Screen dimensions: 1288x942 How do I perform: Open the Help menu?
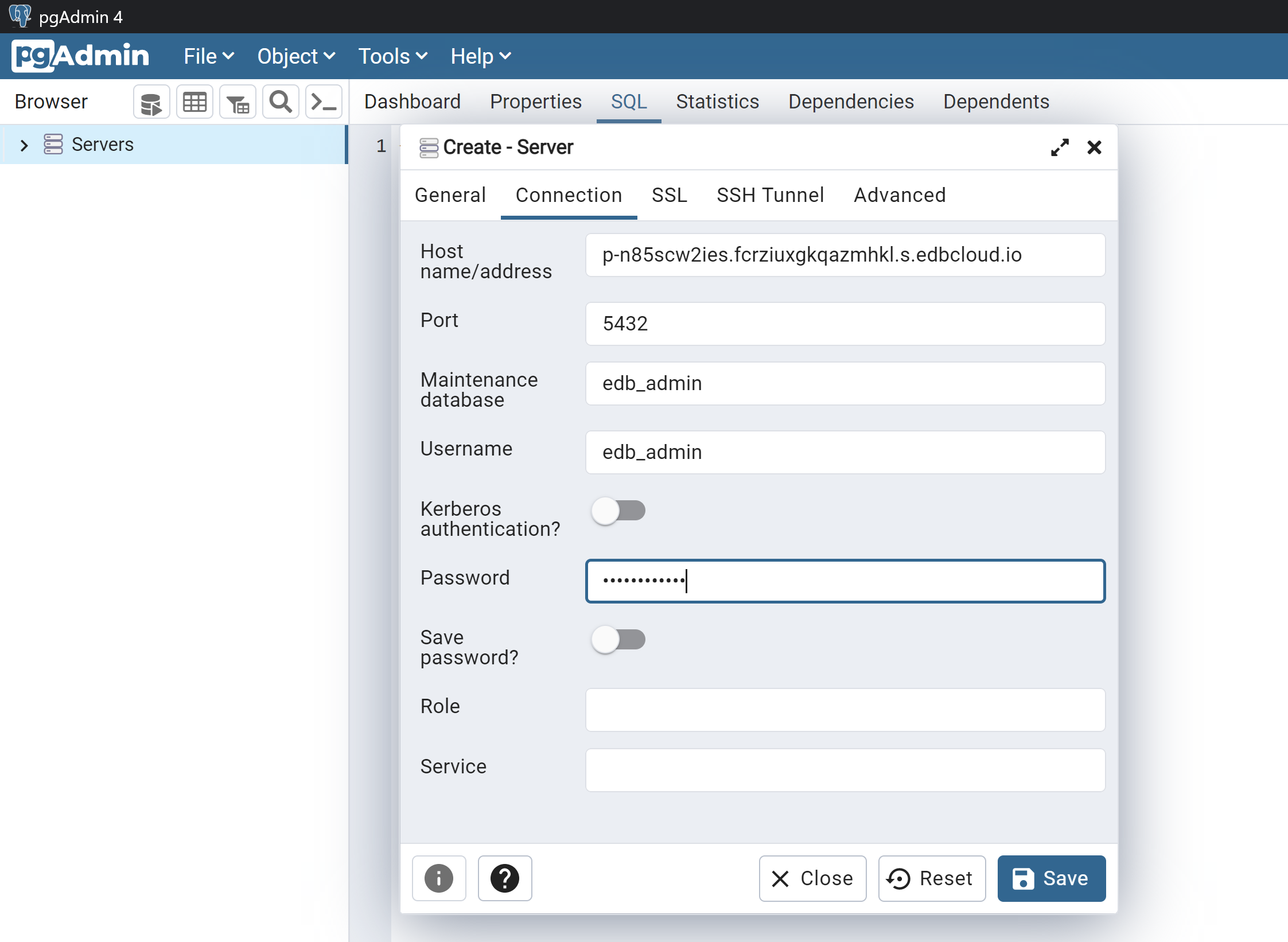point(481,56)
